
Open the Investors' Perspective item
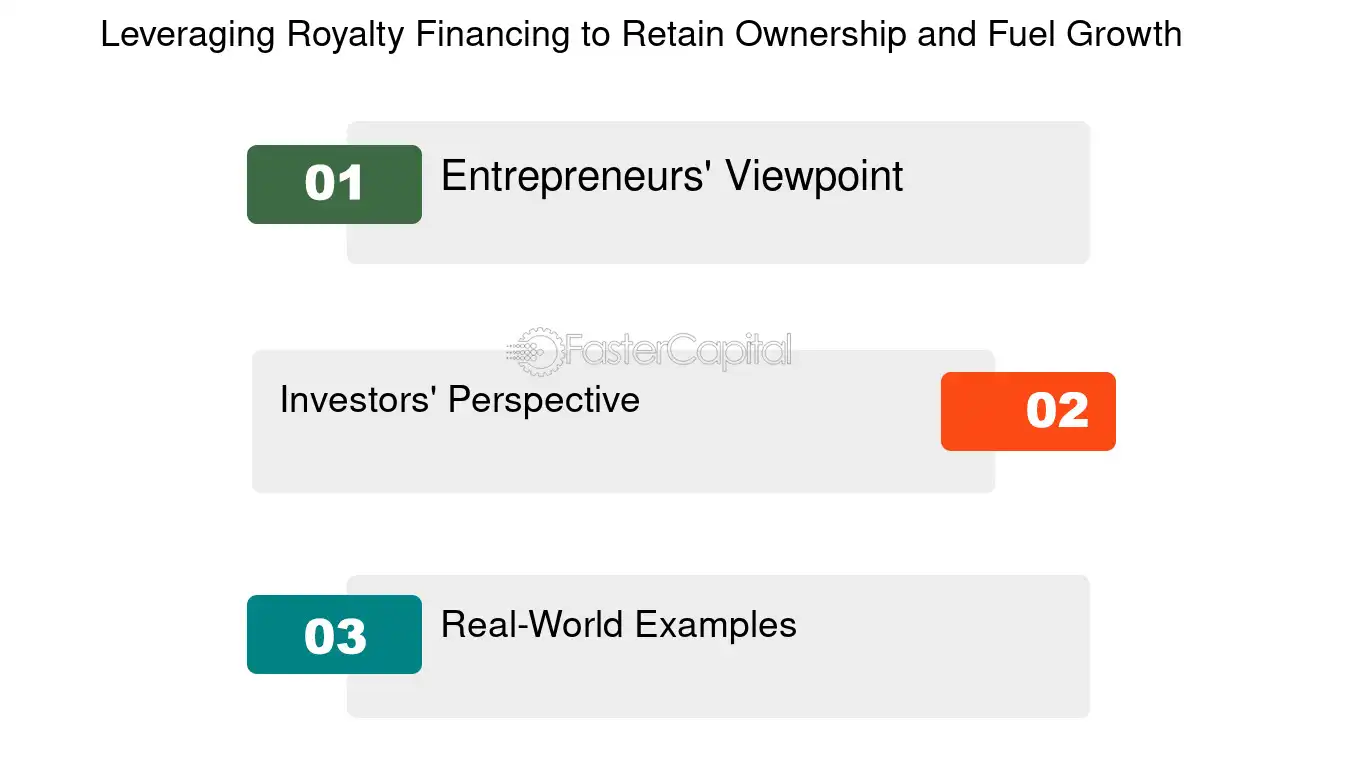click(623, 421)
